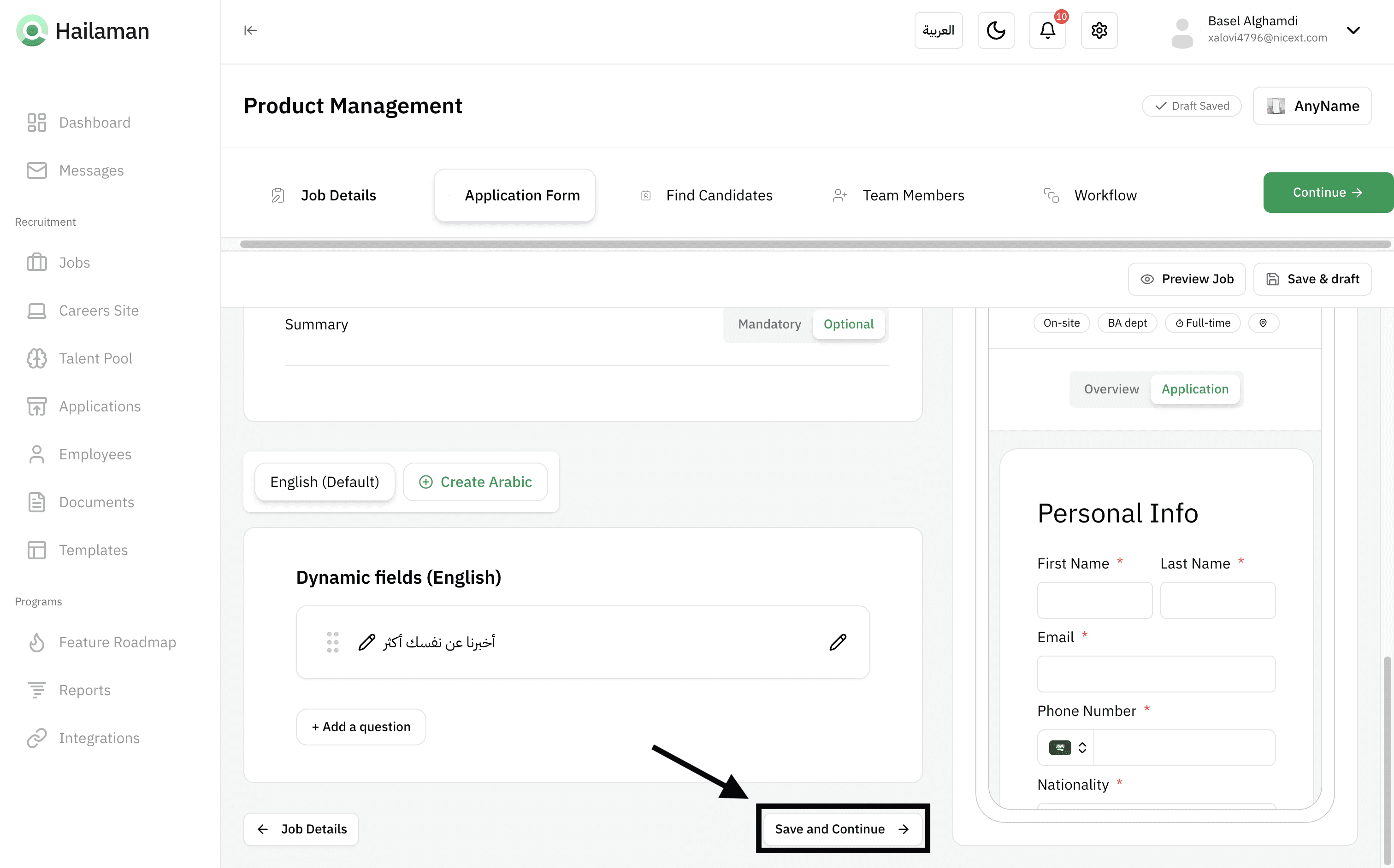Screen dimensions: 1394x868
Task: Open settings gear icon
Action: click(1099, 30)
